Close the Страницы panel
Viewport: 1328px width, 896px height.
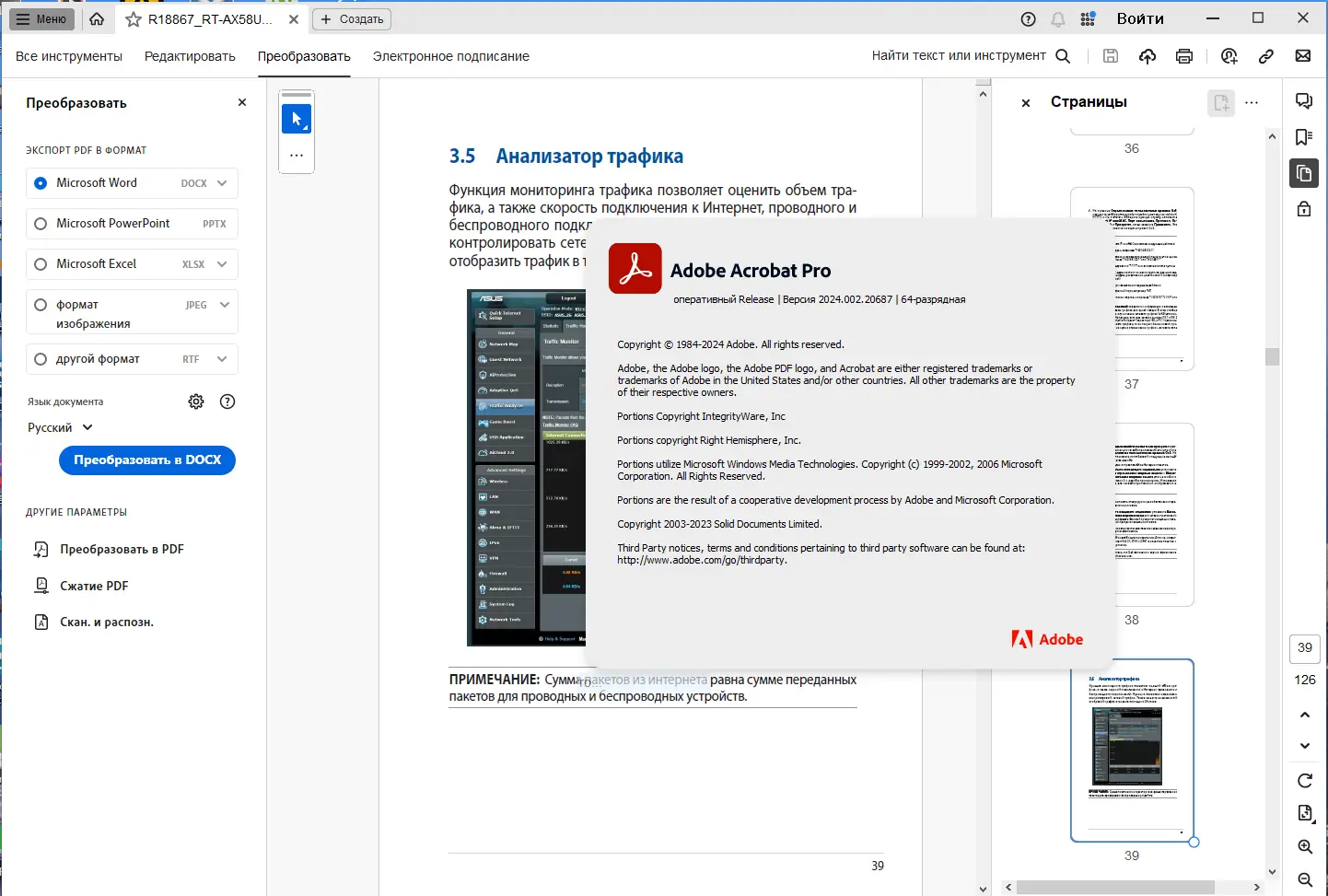1026,103
